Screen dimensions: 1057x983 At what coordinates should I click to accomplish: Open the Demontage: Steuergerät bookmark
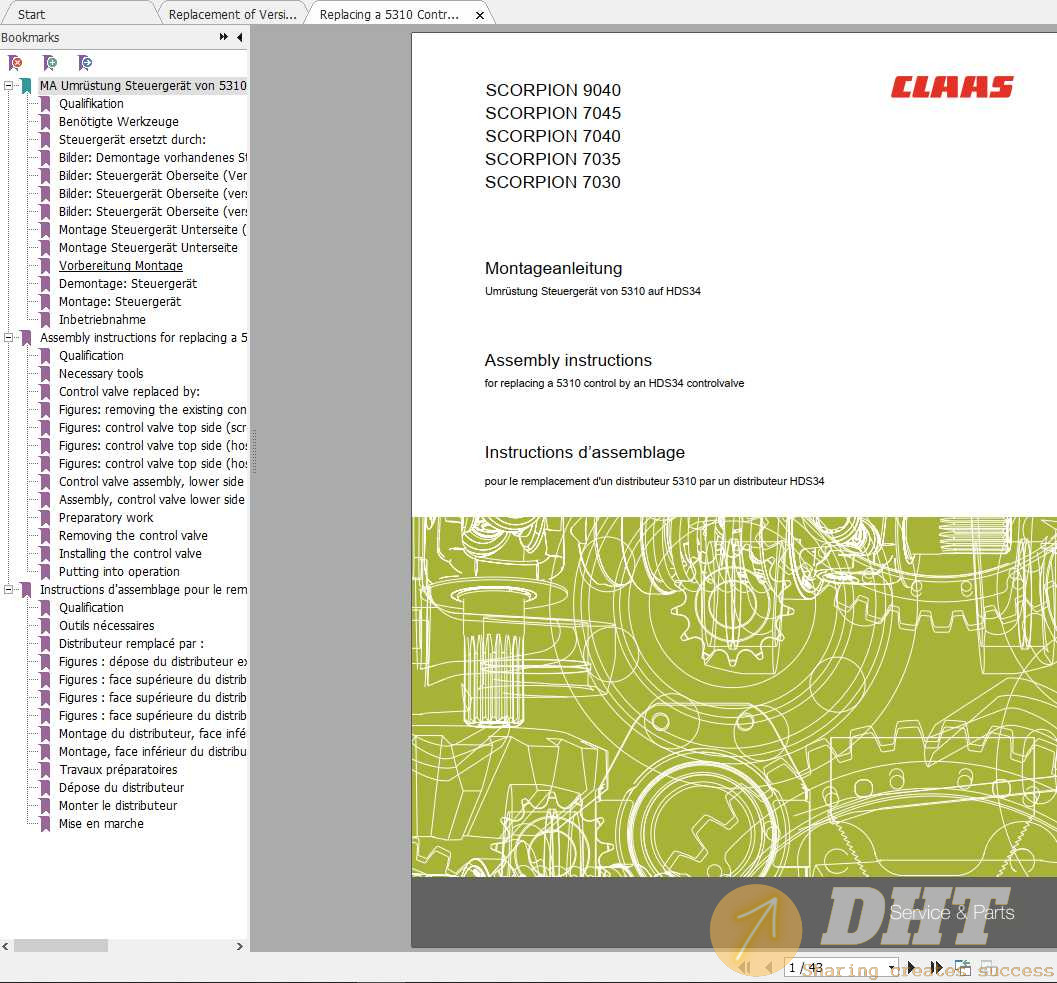(128, 284)
